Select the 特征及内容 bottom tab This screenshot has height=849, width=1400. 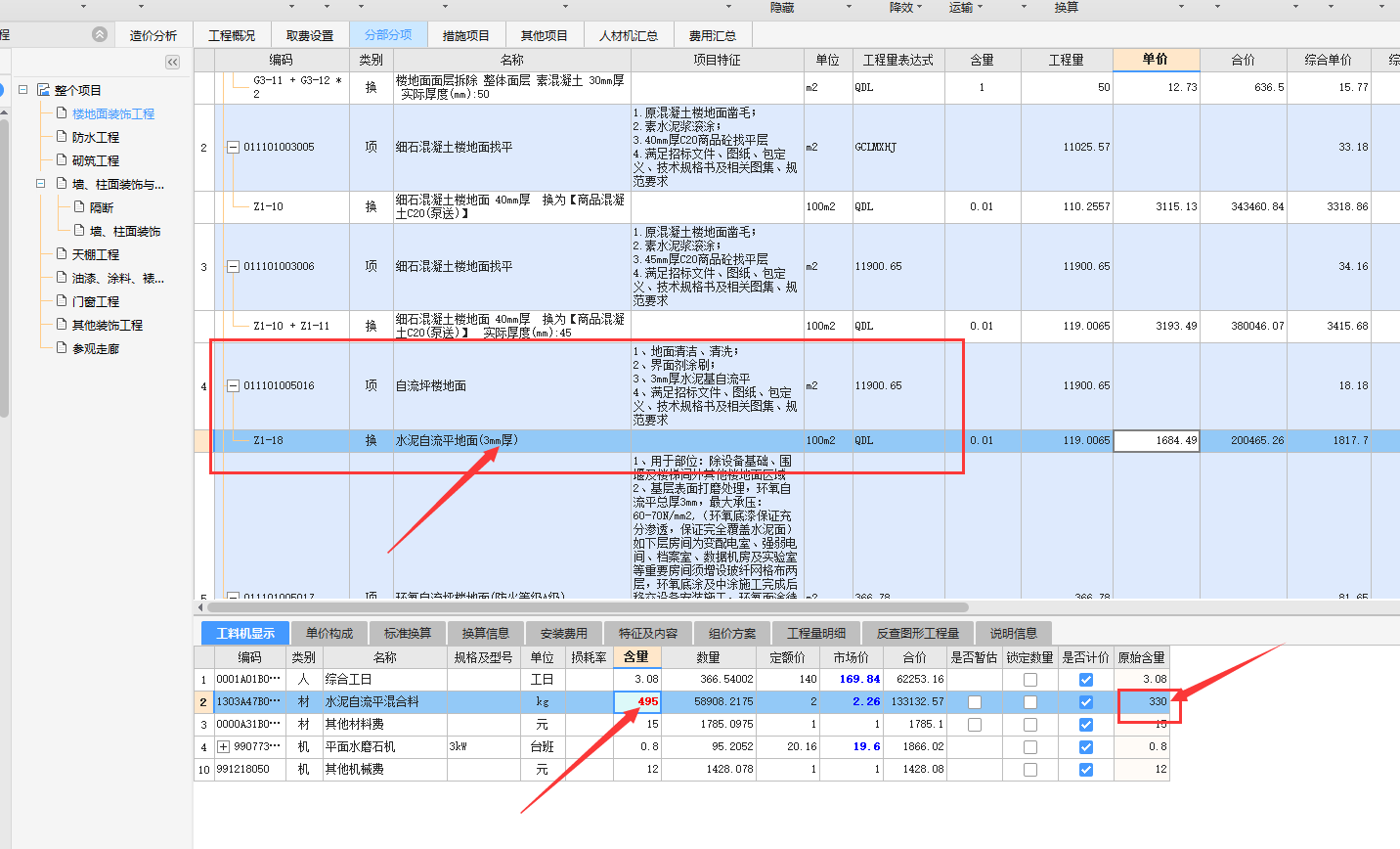(x=648, y=633)
